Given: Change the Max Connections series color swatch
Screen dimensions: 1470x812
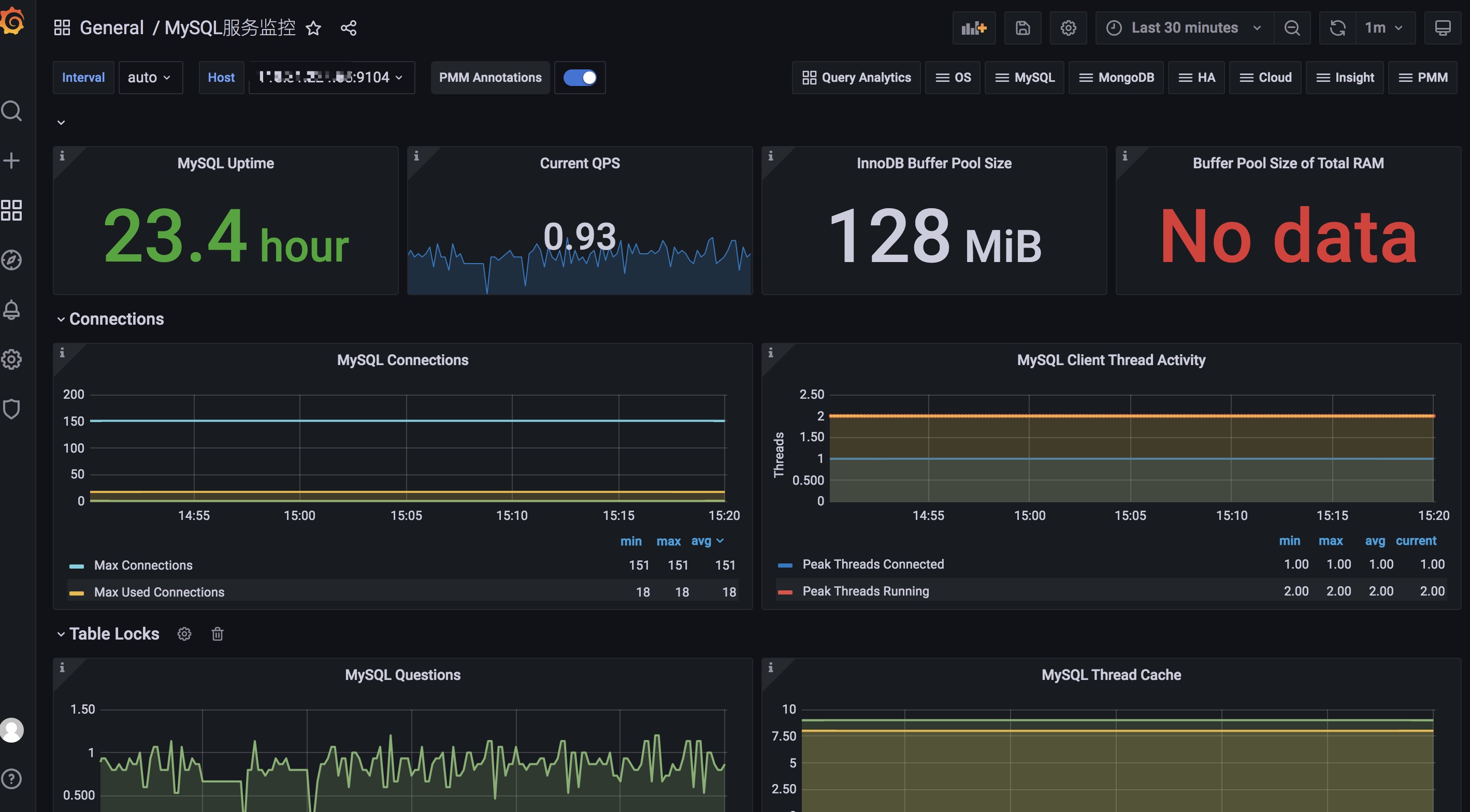Looking at the screenshot, I should pos(77,566).
